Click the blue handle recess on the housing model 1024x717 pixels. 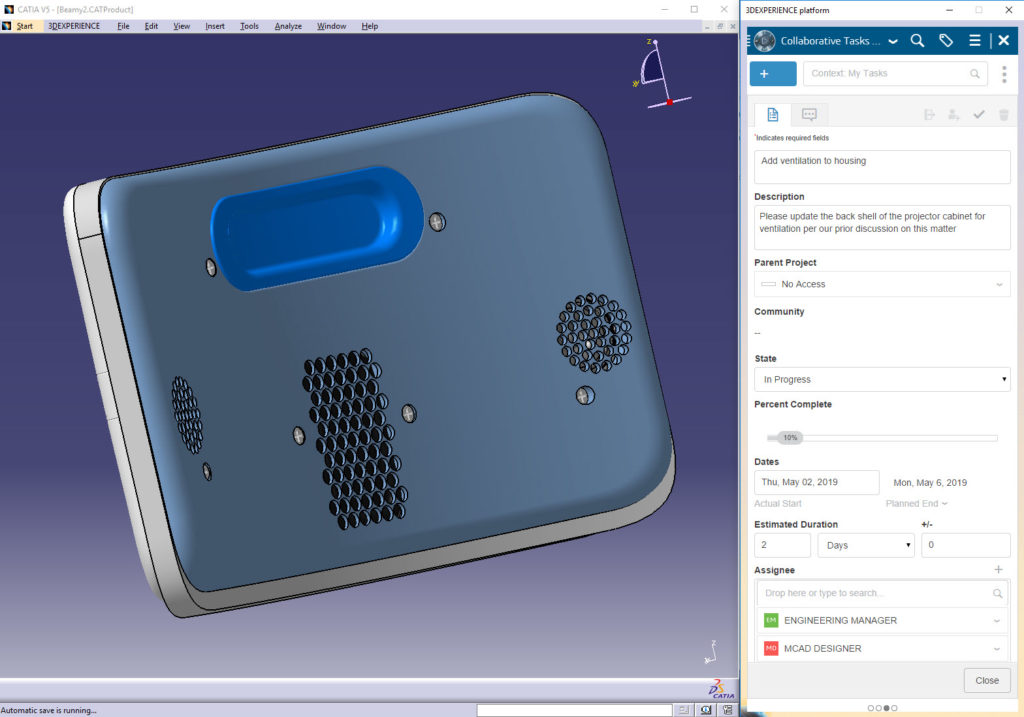317,227
